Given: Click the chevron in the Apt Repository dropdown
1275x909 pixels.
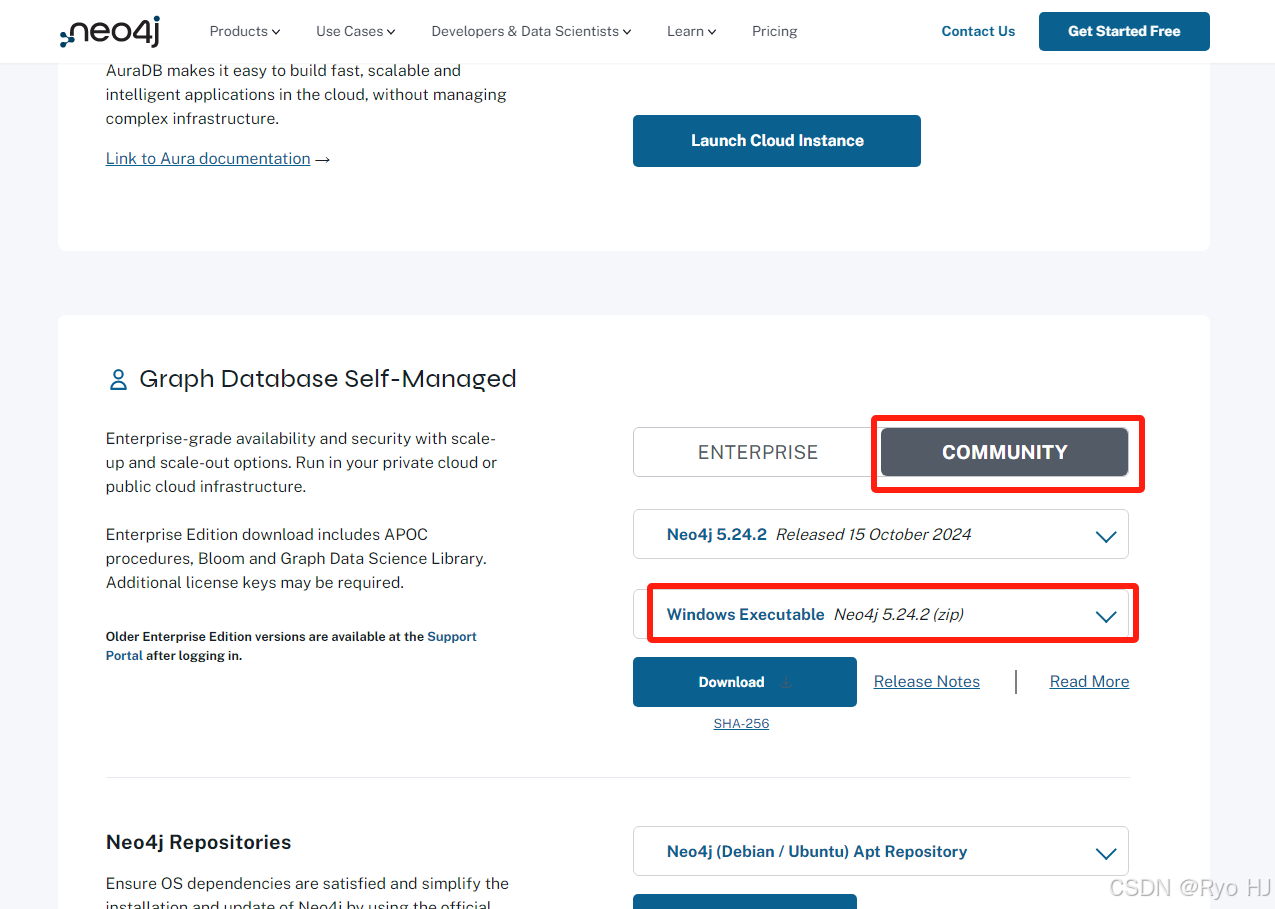Looking at the screenshot, I should coord(1106,853).
